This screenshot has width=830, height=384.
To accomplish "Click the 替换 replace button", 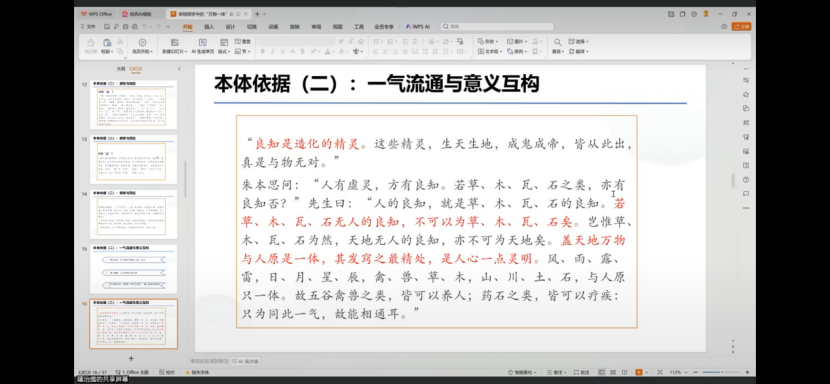I will click(579, 51).
